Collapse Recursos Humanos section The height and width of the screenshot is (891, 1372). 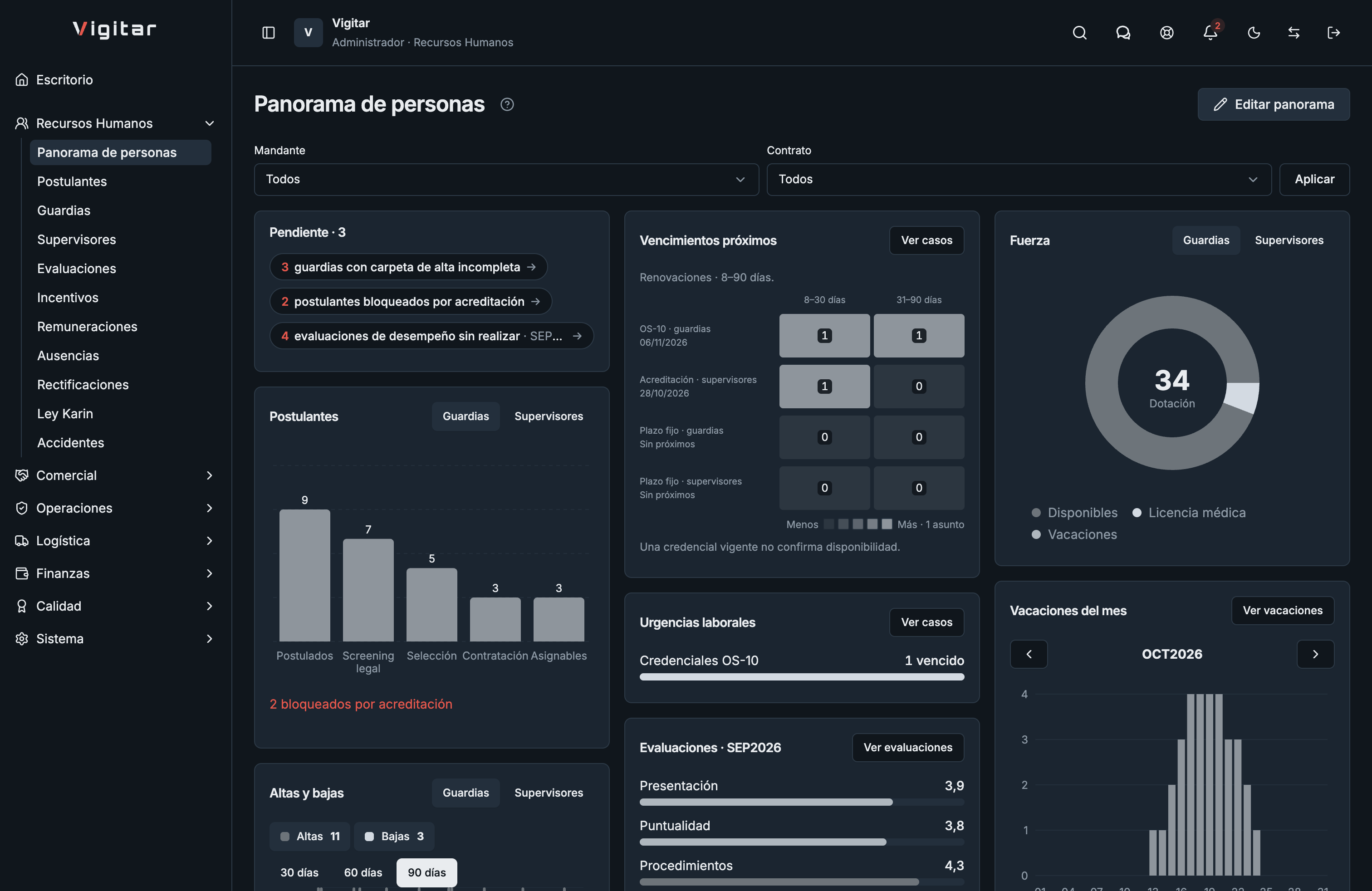tap(115, 123)
